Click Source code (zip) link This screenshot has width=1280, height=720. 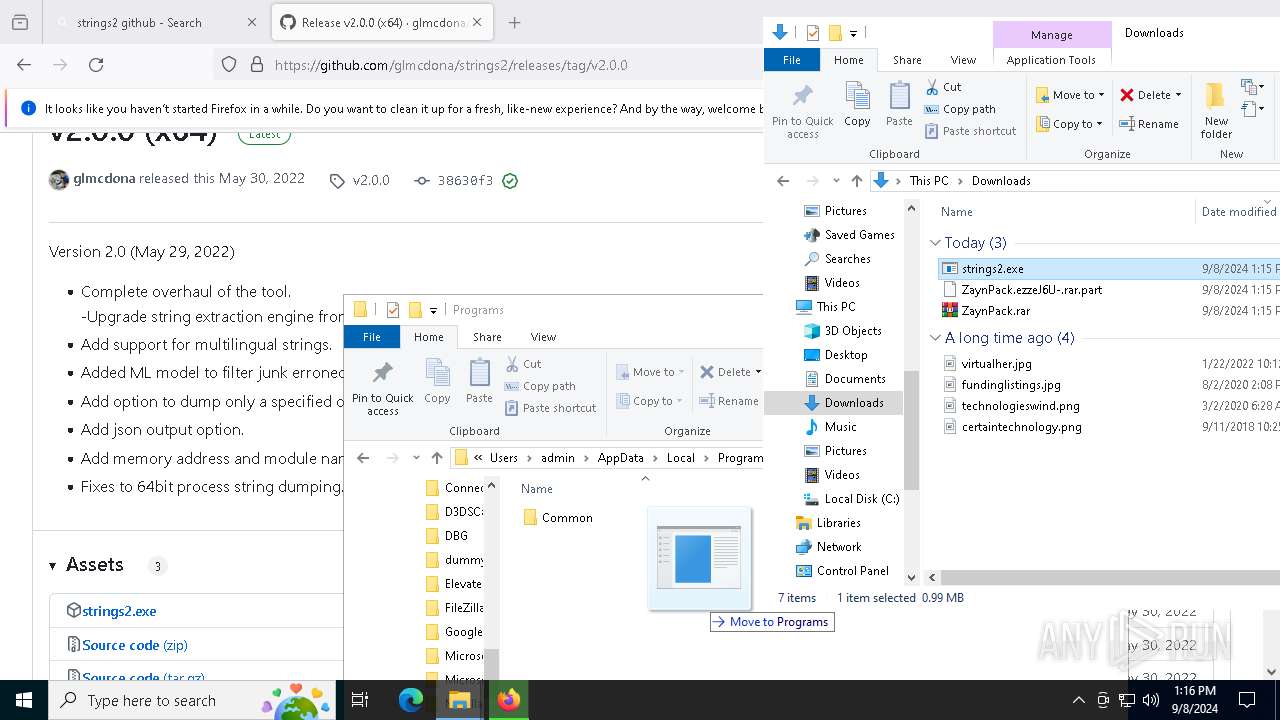(135, 645)
